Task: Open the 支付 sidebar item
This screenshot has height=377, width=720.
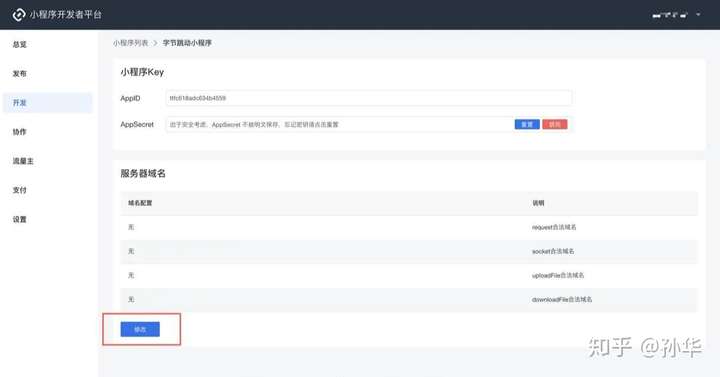Action: tap(20, 190)
